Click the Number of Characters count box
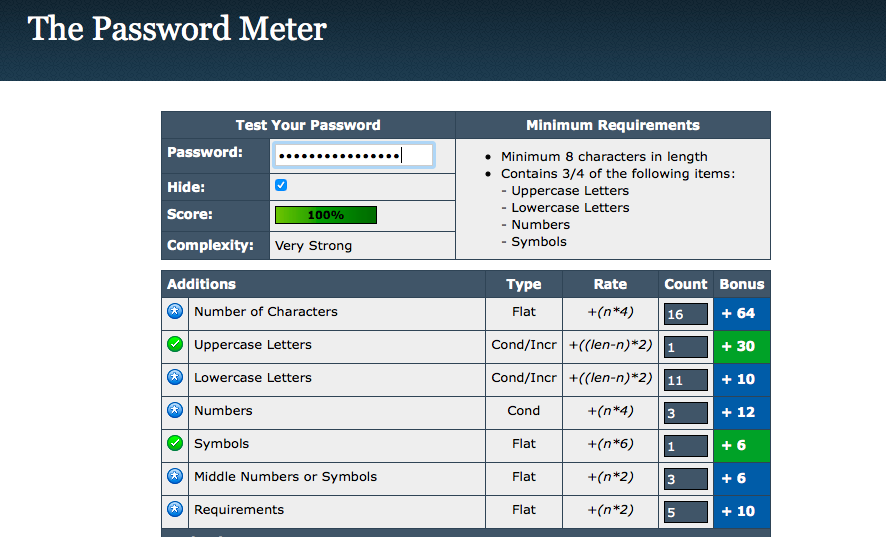 pyautogui.click(x=686, y=314)
